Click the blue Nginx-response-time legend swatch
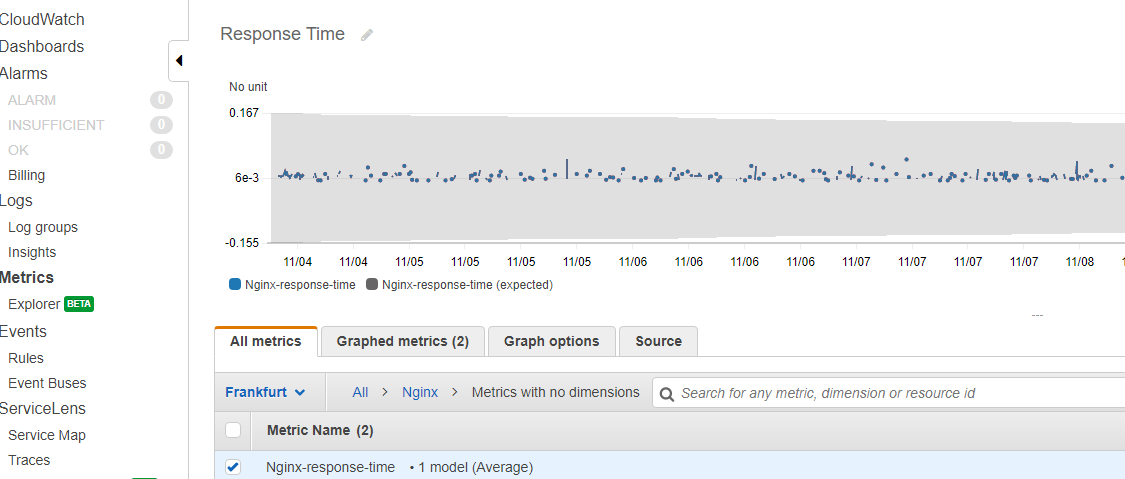The height and width of the screenshot is (479, 1125). 235,285
